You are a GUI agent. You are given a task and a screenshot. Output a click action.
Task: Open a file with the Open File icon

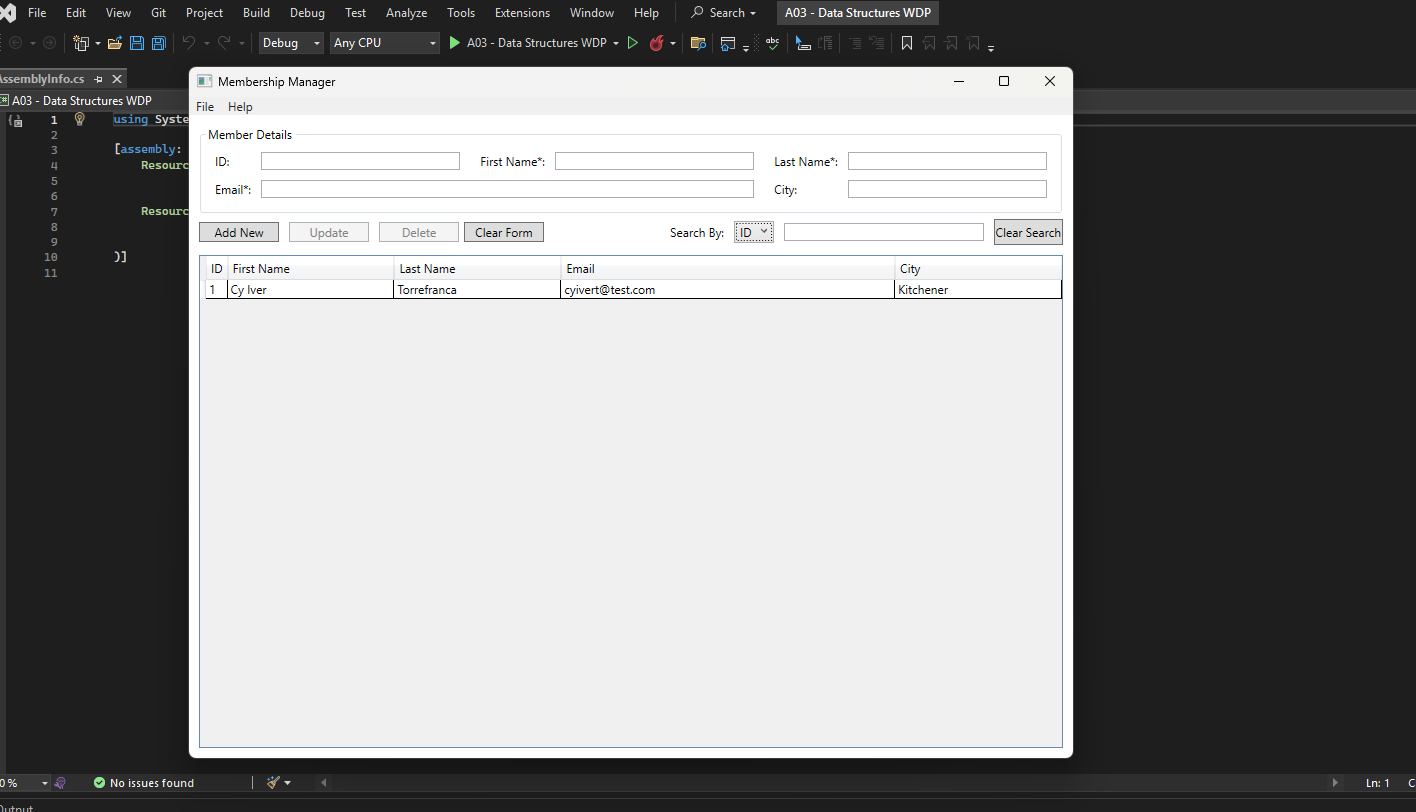[114, 43]
